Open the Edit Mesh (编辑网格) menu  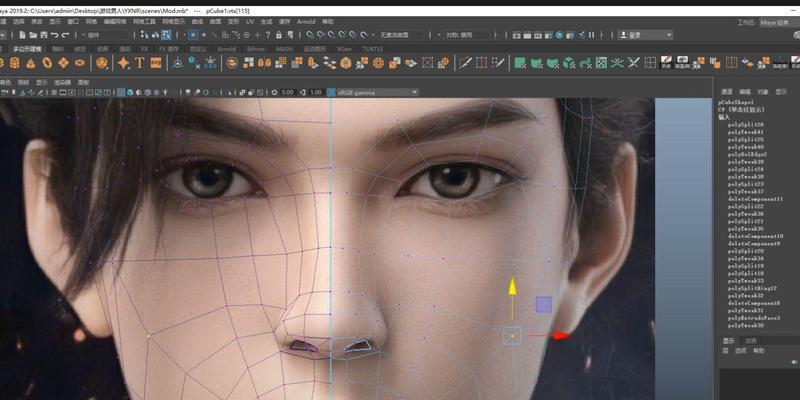click(x=115, y=22)
